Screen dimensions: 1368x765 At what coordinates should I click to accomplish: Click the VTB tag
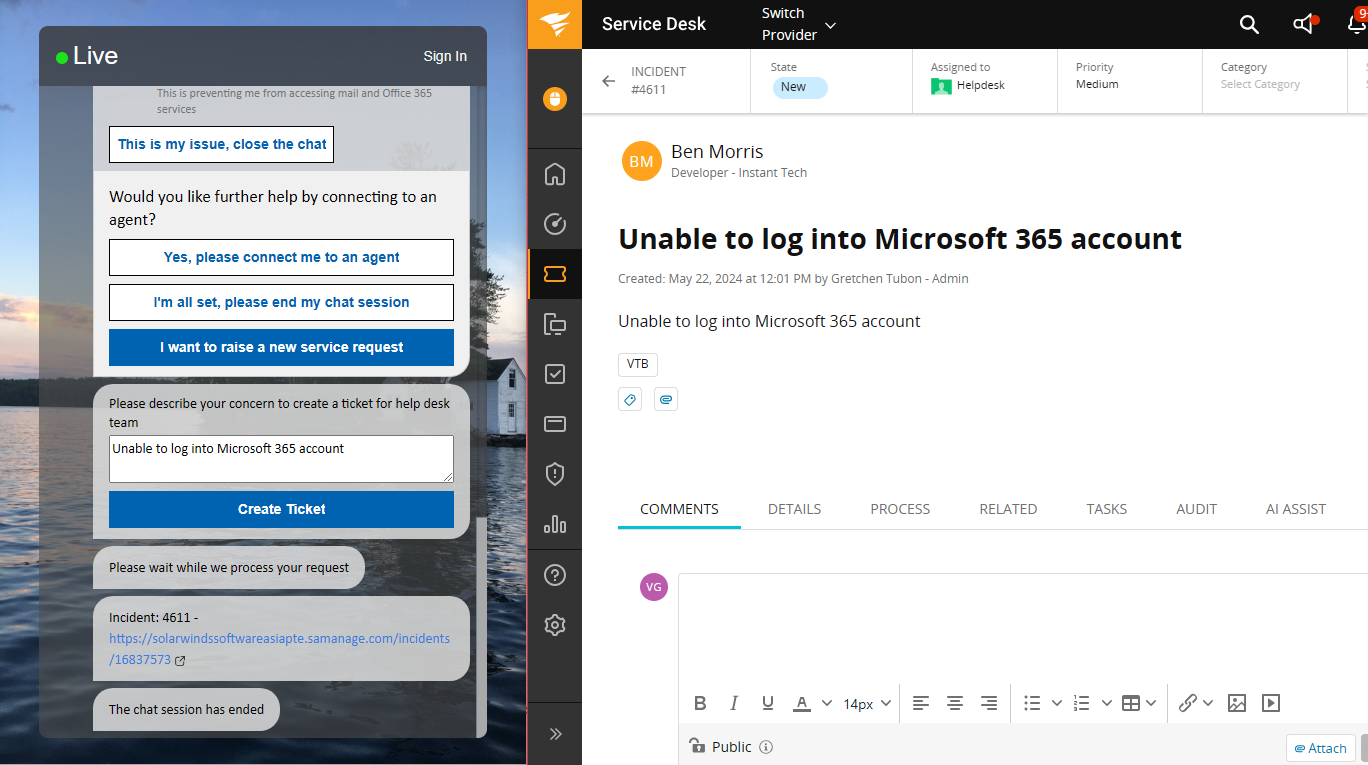(x=638, y=364)
